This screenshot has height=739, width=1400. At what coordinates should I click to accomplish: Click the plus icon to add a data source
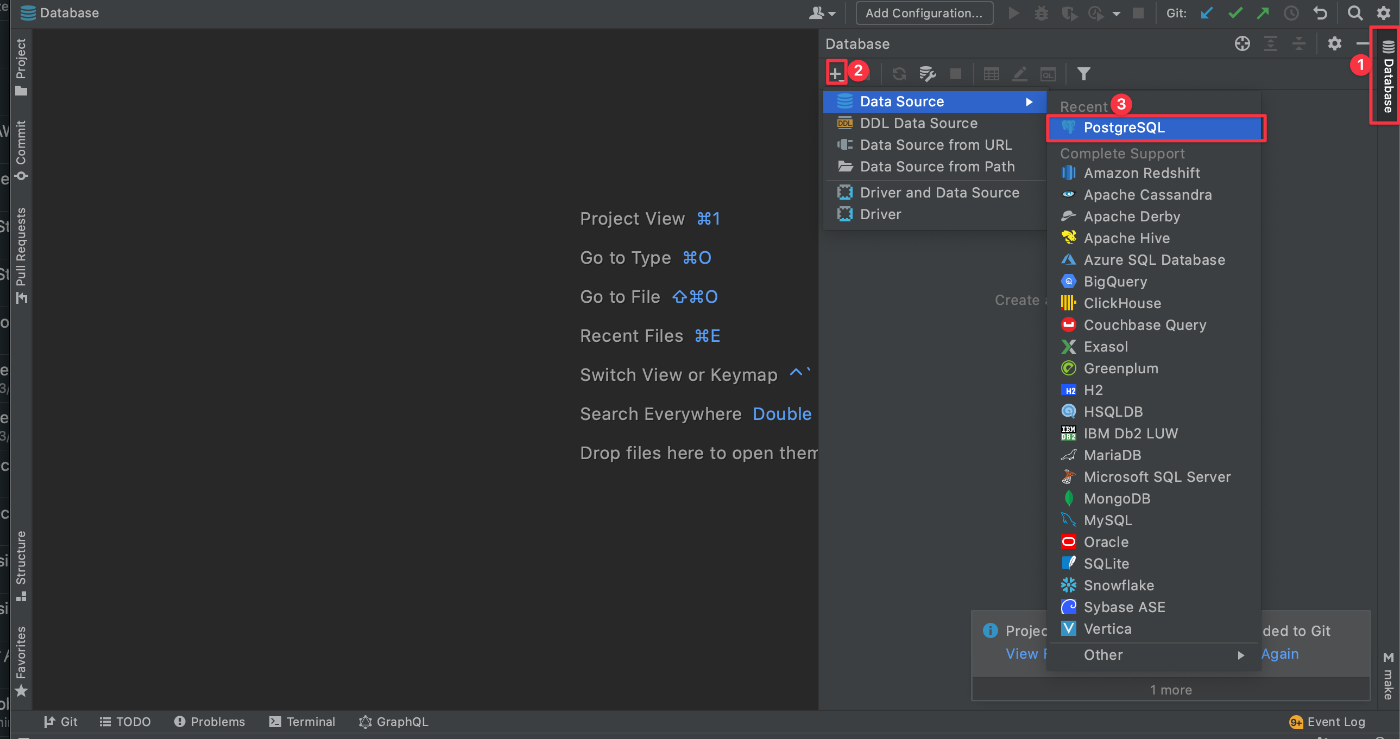(836, 74)
